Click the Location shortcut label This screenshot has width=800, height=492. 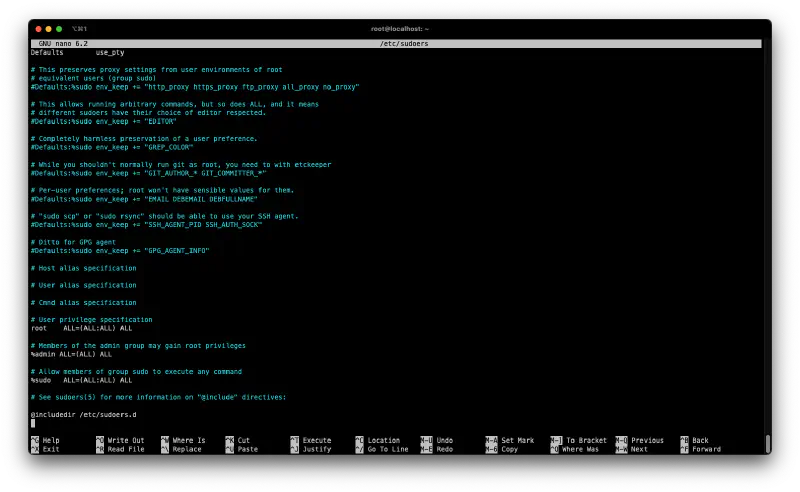(378, 440)
